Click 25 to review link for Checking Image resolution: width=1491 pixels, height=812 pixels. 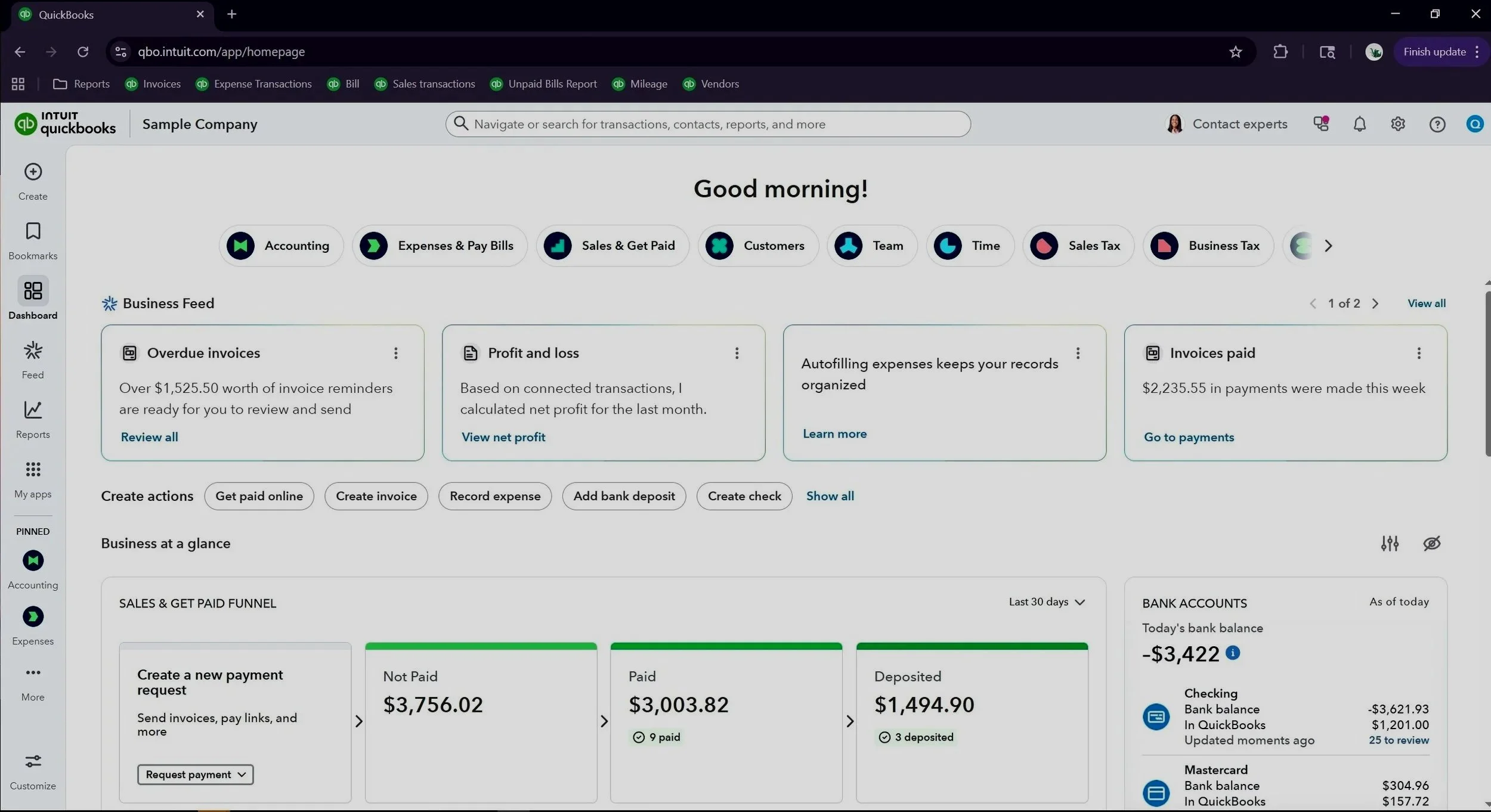click(1399, 740)
